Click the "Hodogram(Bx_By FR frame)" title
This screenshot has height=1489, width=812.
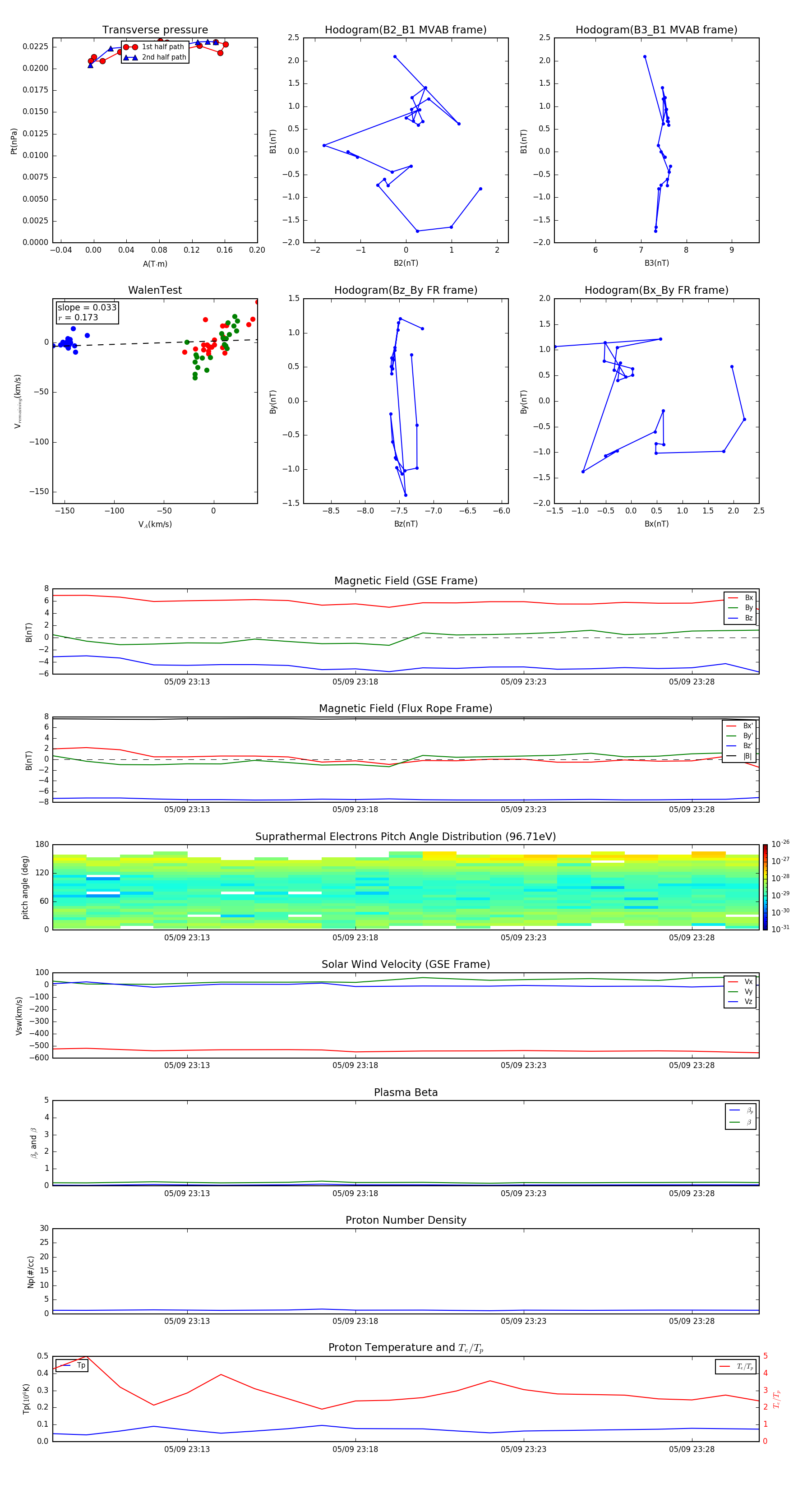[656, 290]
